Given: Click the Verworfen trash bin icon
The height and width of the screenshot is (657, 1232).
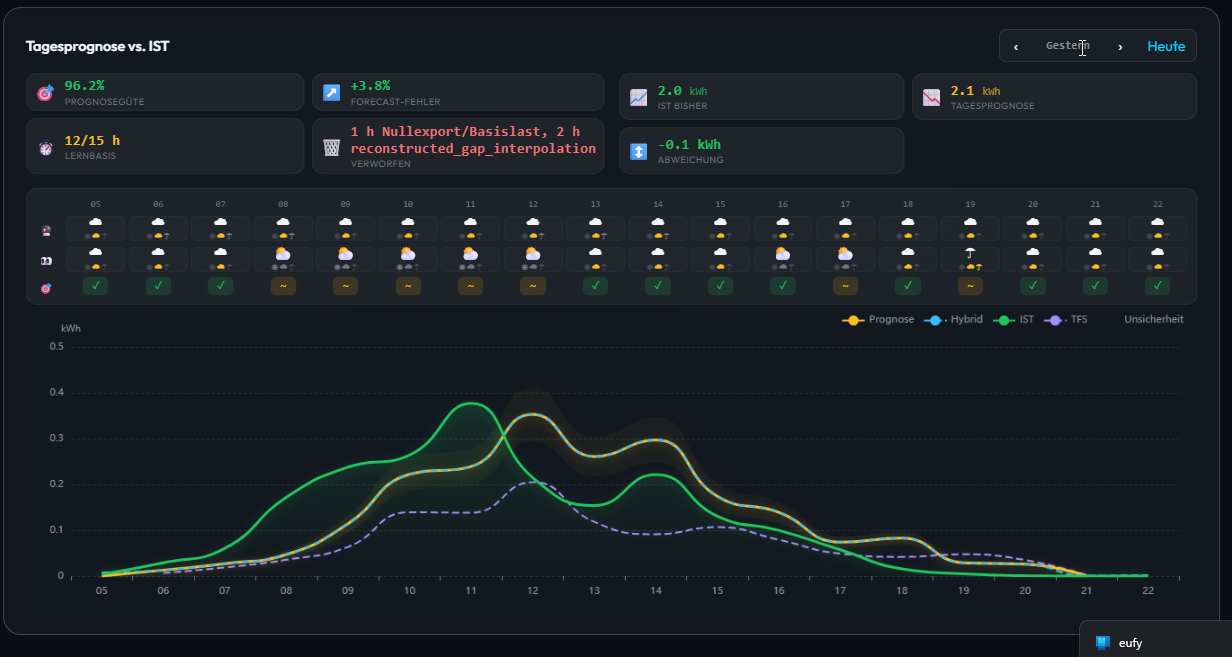Looking at the screenshot, I should [332, 148].
